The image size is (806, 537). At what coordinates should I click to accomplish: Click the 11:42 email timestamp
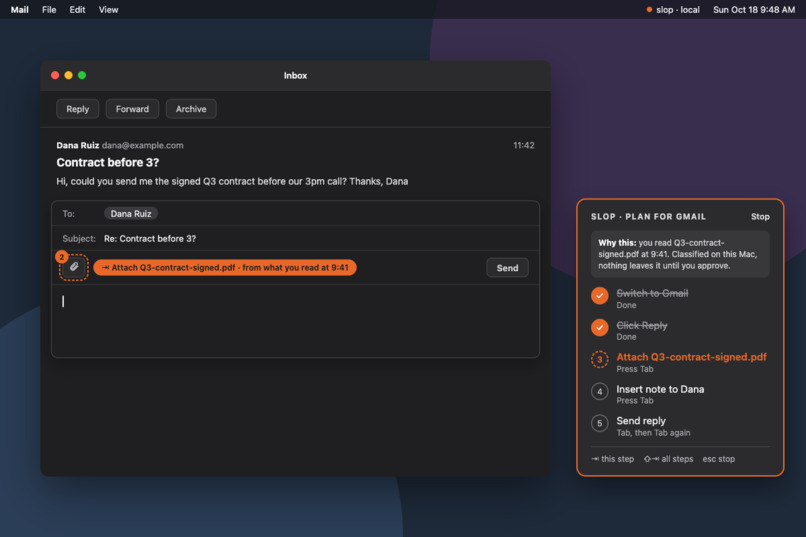click(x=524, y=145)
